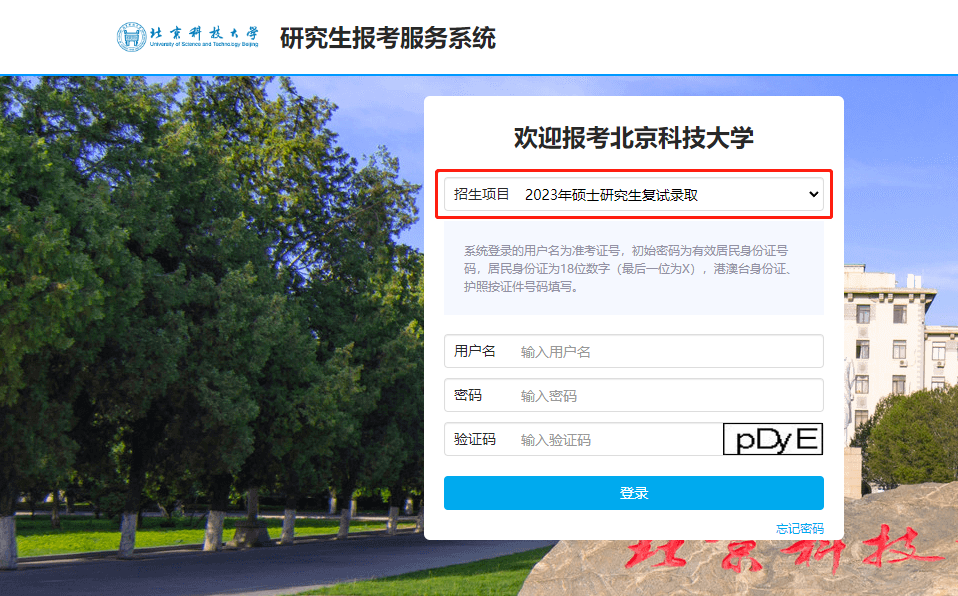Click the blue 登录 button

(x=634, y=493)
